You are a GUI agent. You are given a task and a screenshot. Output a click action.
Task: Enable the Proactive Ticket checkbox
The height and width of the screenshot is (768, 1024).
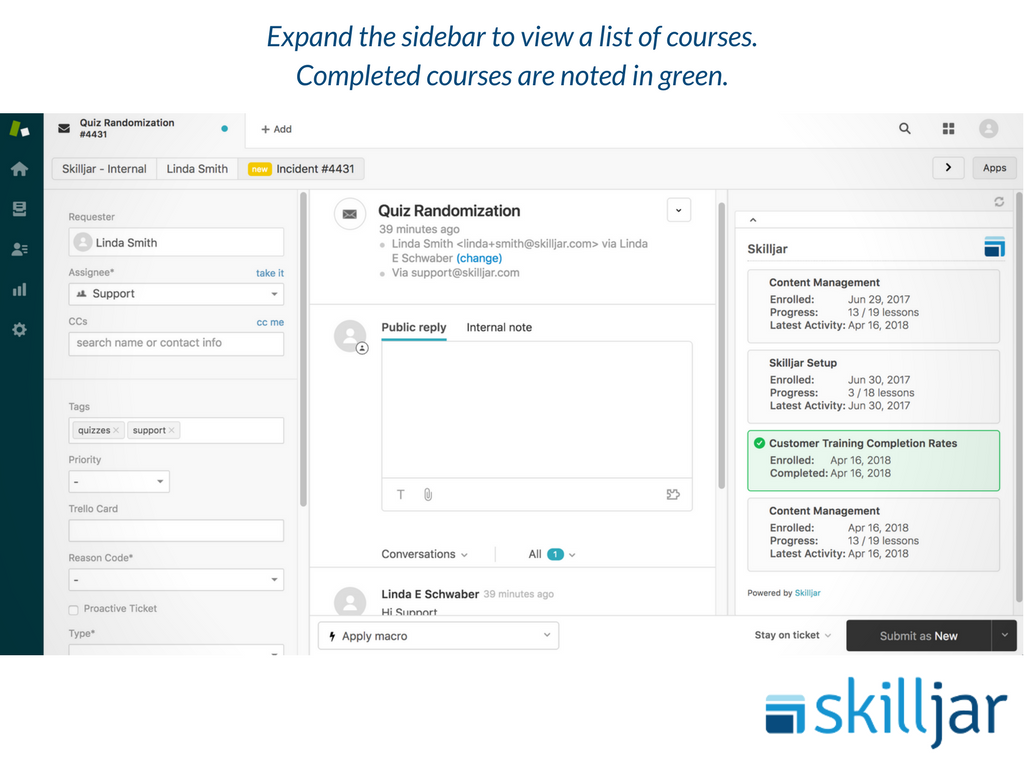coord(73,609)
